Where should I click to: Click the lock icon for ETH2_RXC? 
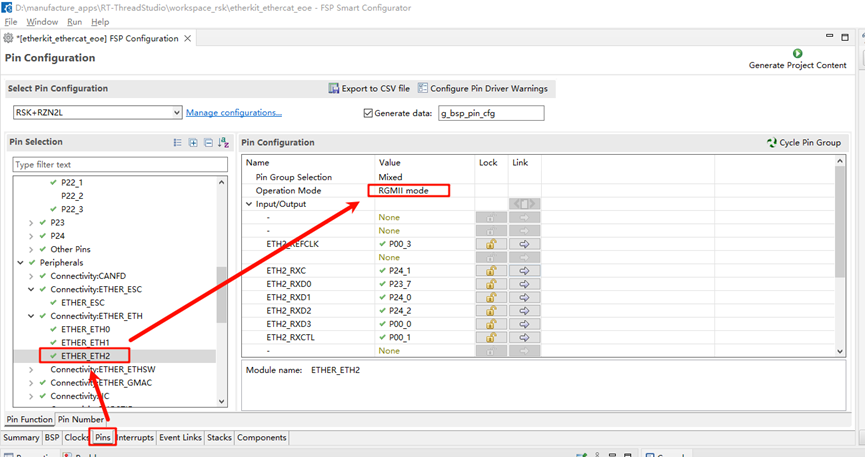tap(491, 270)
